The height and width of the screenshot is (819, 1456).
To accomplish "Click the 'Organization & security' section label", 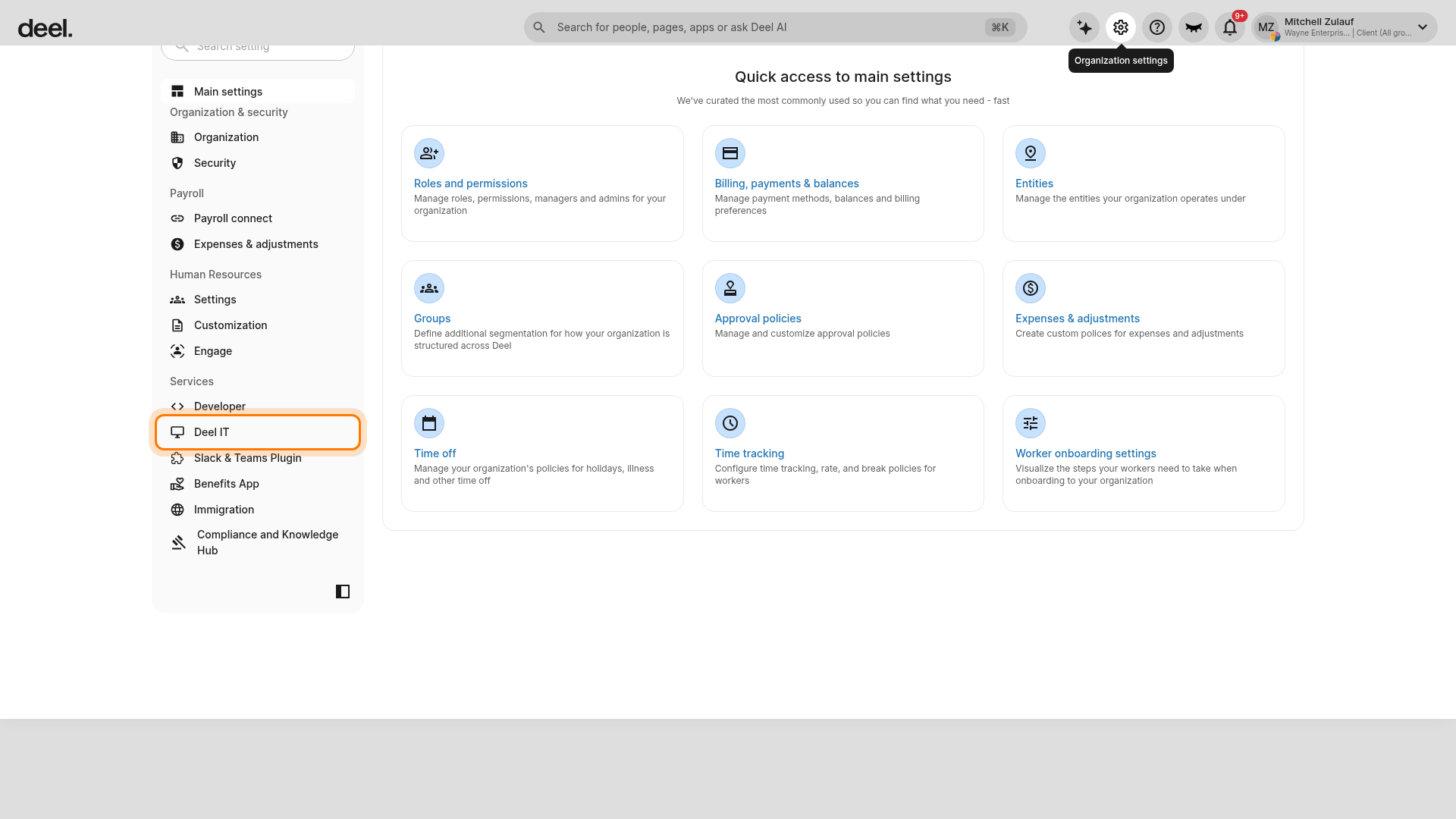I will point(229,112).
